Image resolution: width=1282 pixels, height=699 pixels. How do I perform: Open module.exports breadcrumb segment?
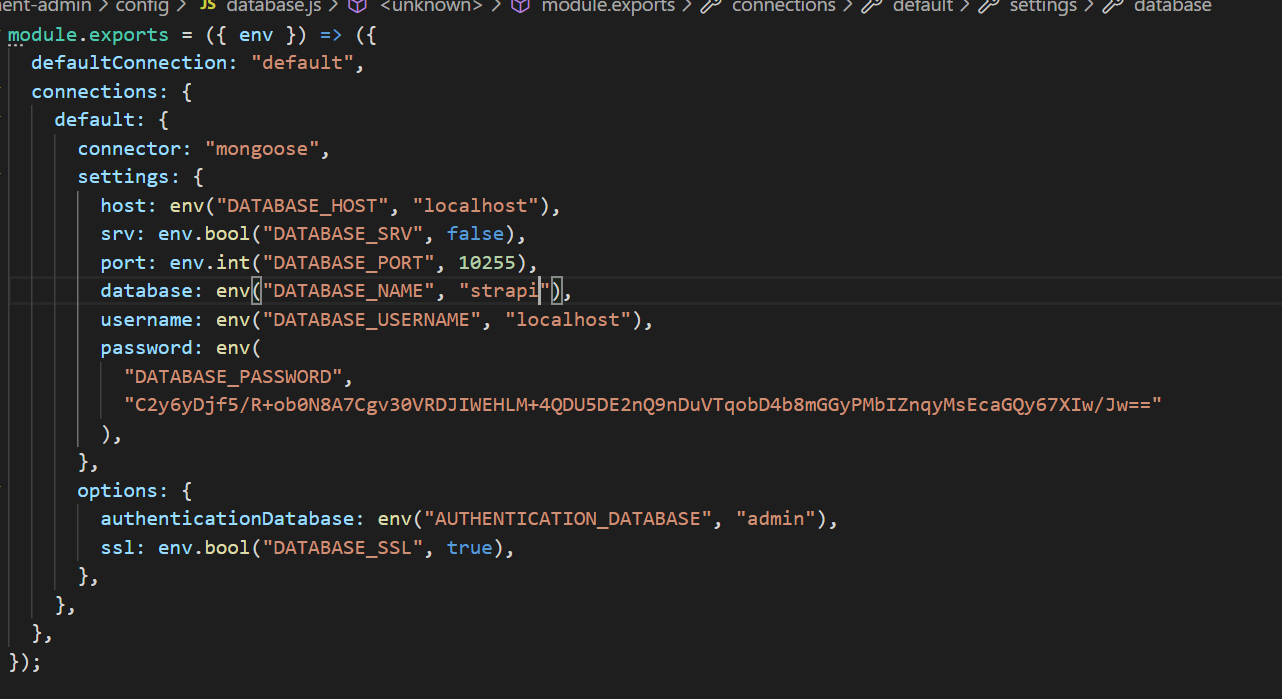pos(608,6)
